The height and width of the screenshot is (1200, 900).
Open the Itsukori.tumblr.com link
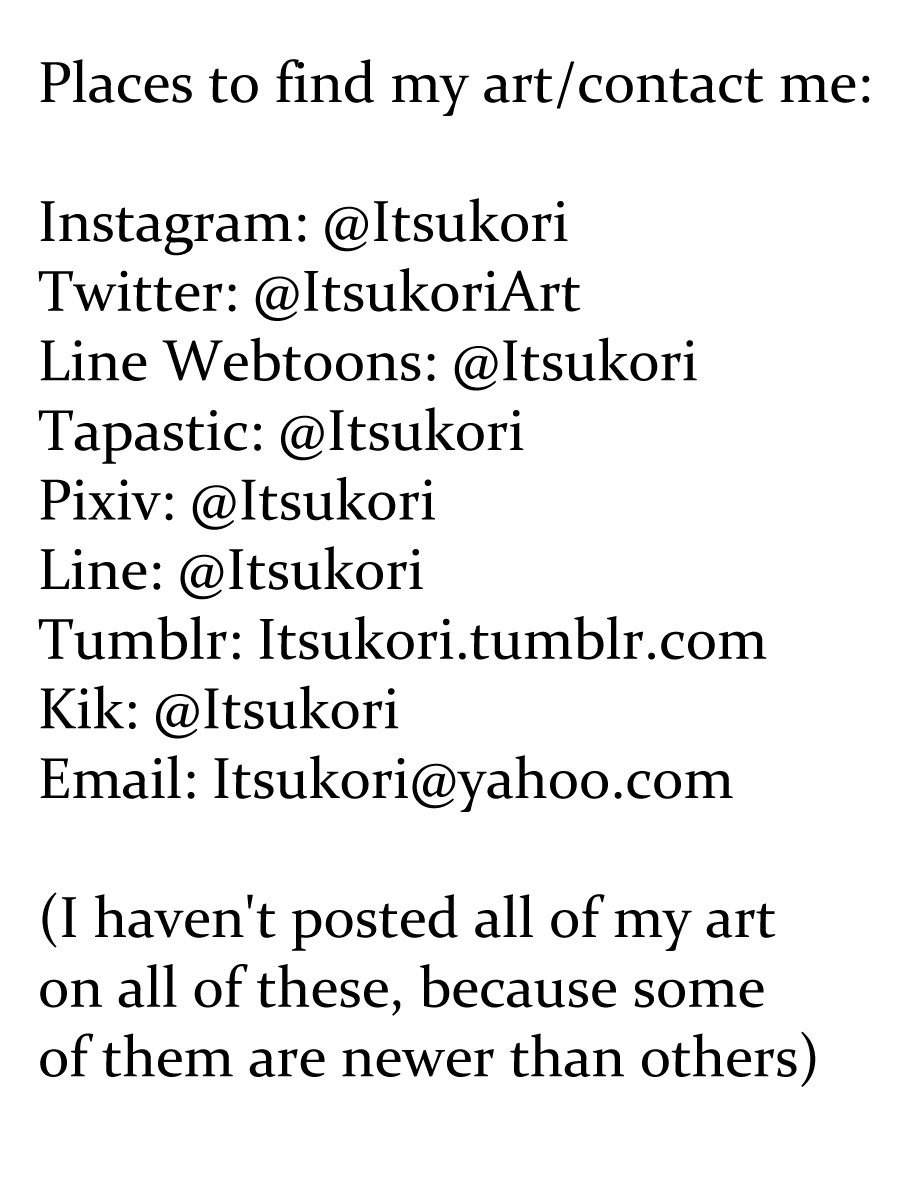[512, 640]
